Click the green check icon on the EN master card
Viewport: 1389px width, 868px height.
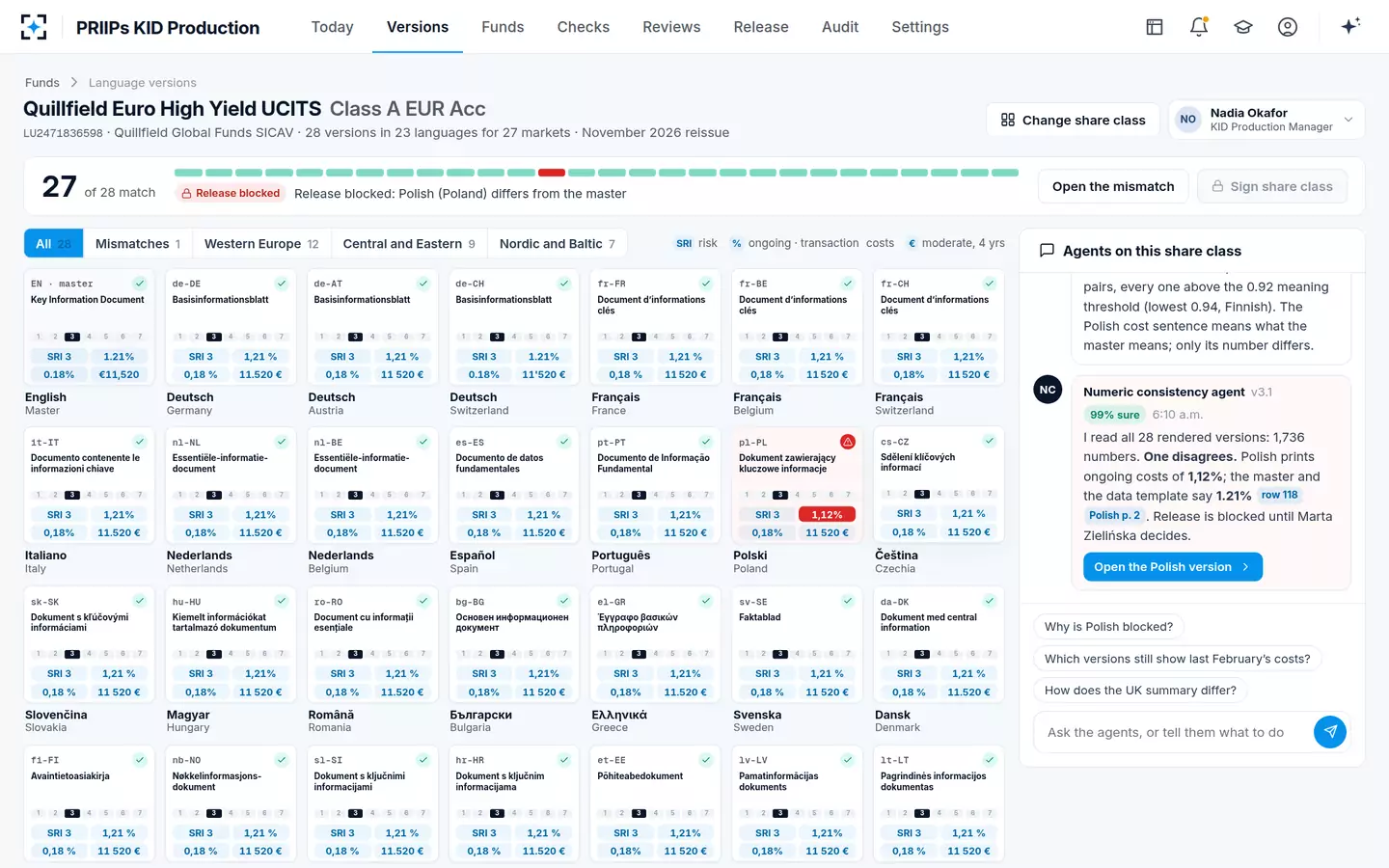point(140,284)
